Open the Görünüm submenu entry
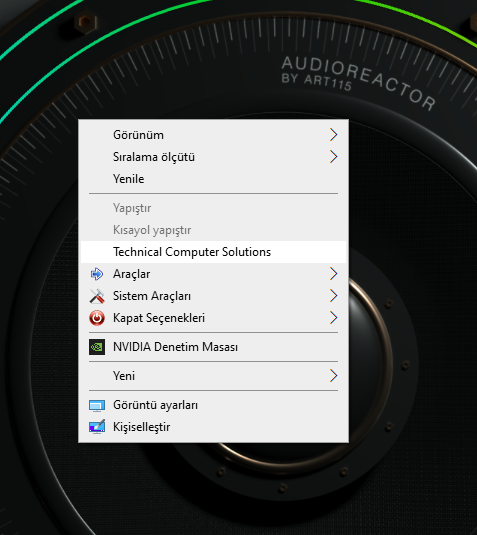This screenshot has height=535, width=477. coord(213,135)
